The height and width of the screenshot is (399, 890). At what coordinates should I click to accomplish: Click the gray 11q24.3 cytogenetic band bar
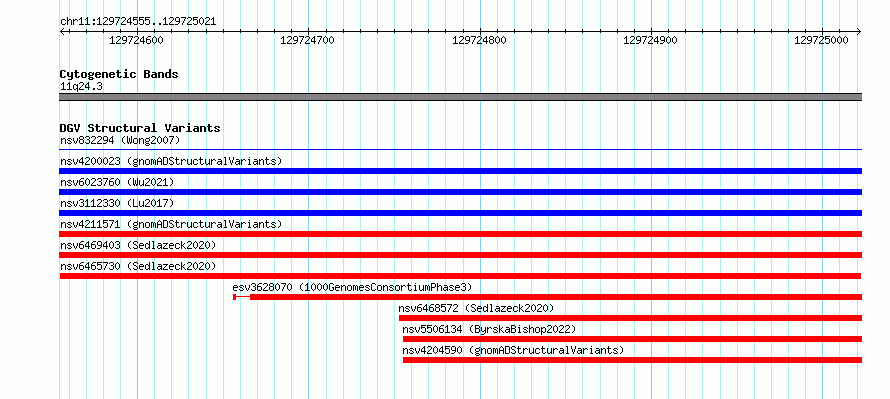(x=461, y=97)
